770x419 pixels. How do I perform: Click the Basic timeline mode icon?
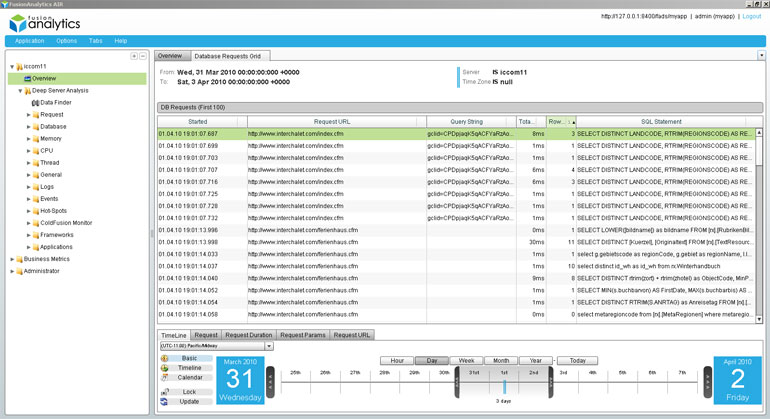(165, 359)
